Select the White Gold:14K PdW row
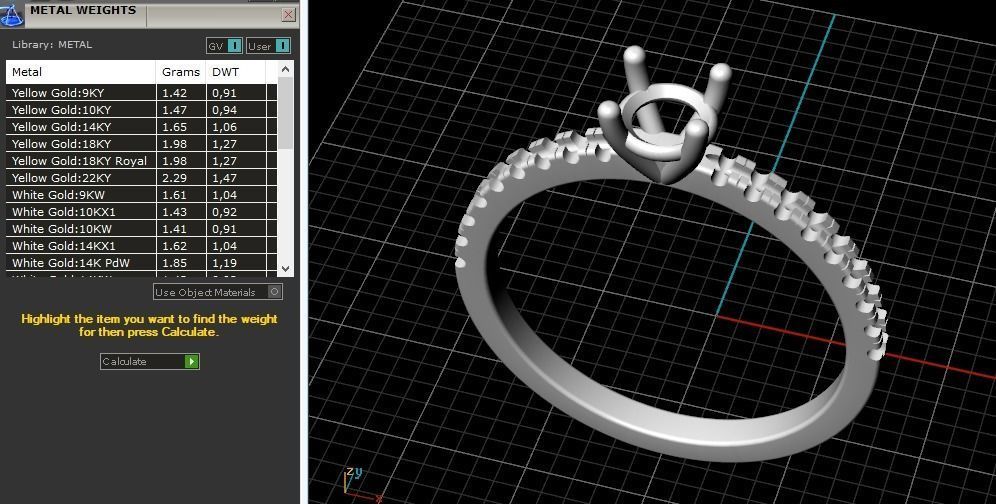The width and height of the screenshot is (996, 504). click(142, 263)
